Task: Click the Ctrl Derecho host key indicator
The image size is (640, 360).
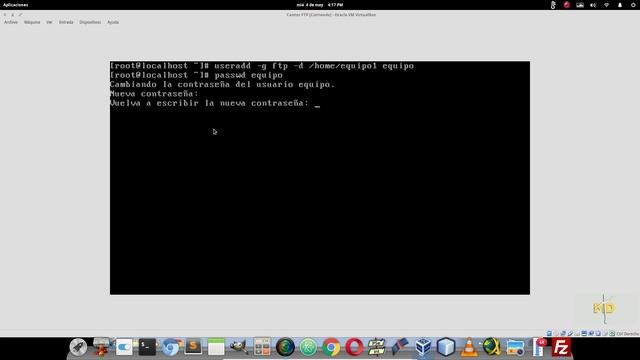Action: 627,333
